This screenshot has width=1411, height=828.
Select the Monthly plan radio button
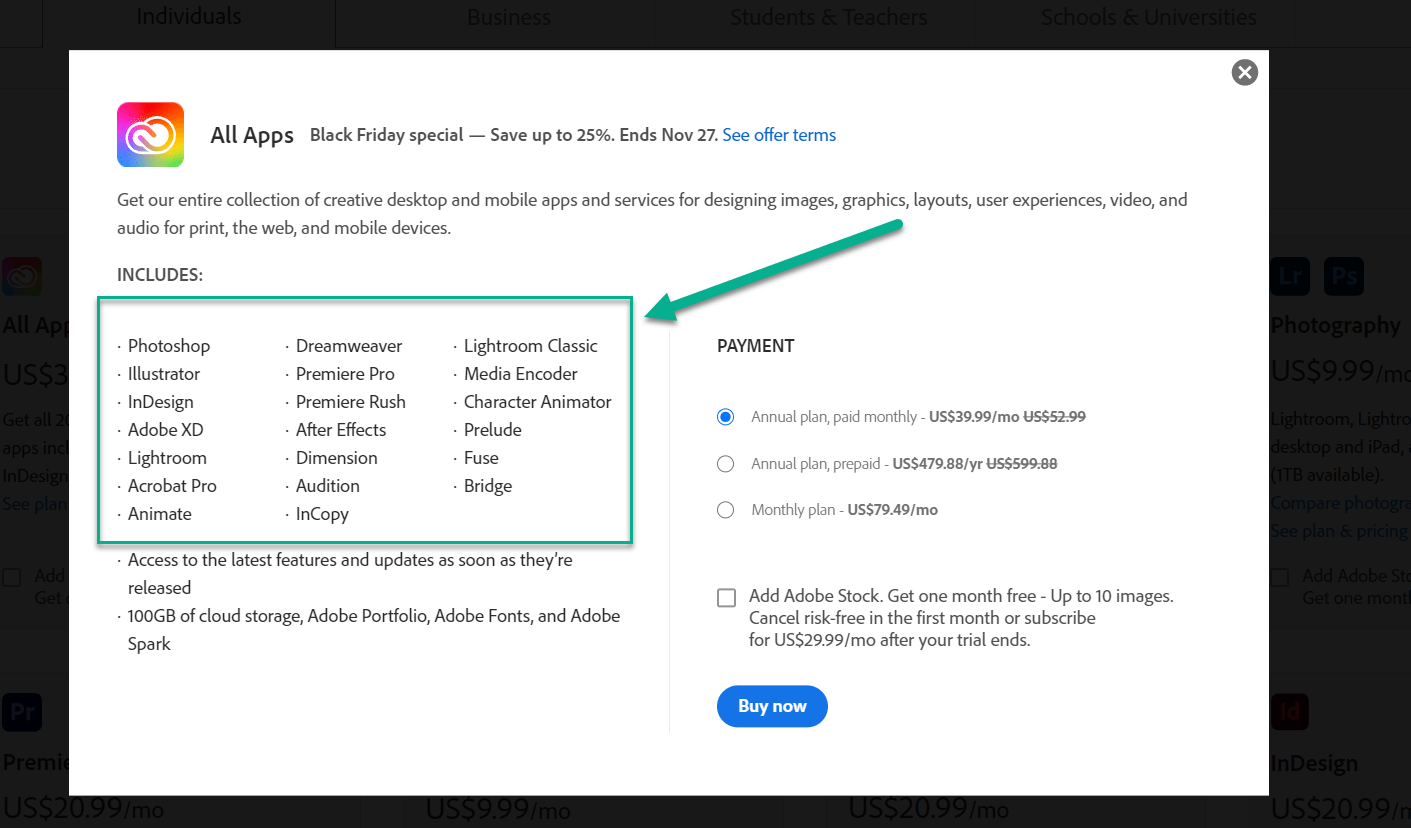(x=726, y=510)
